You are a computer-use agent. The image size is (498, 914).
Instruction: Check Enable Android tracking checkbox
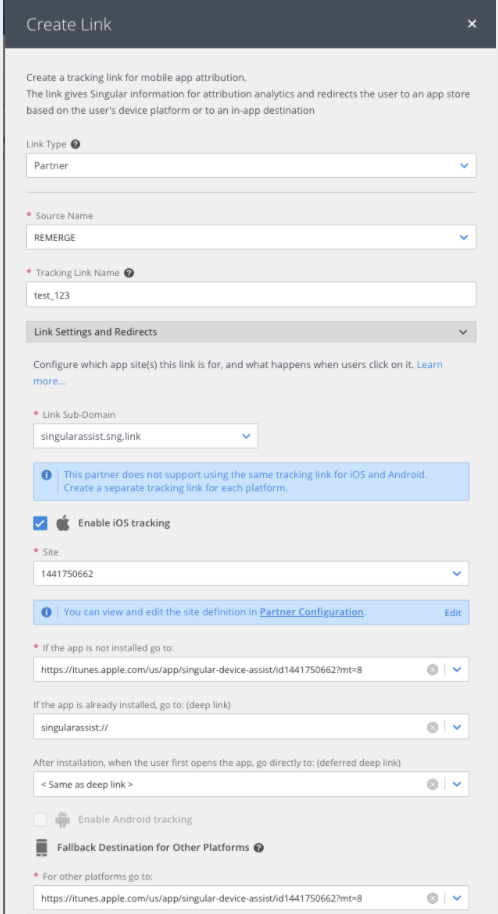coord(40,820)
